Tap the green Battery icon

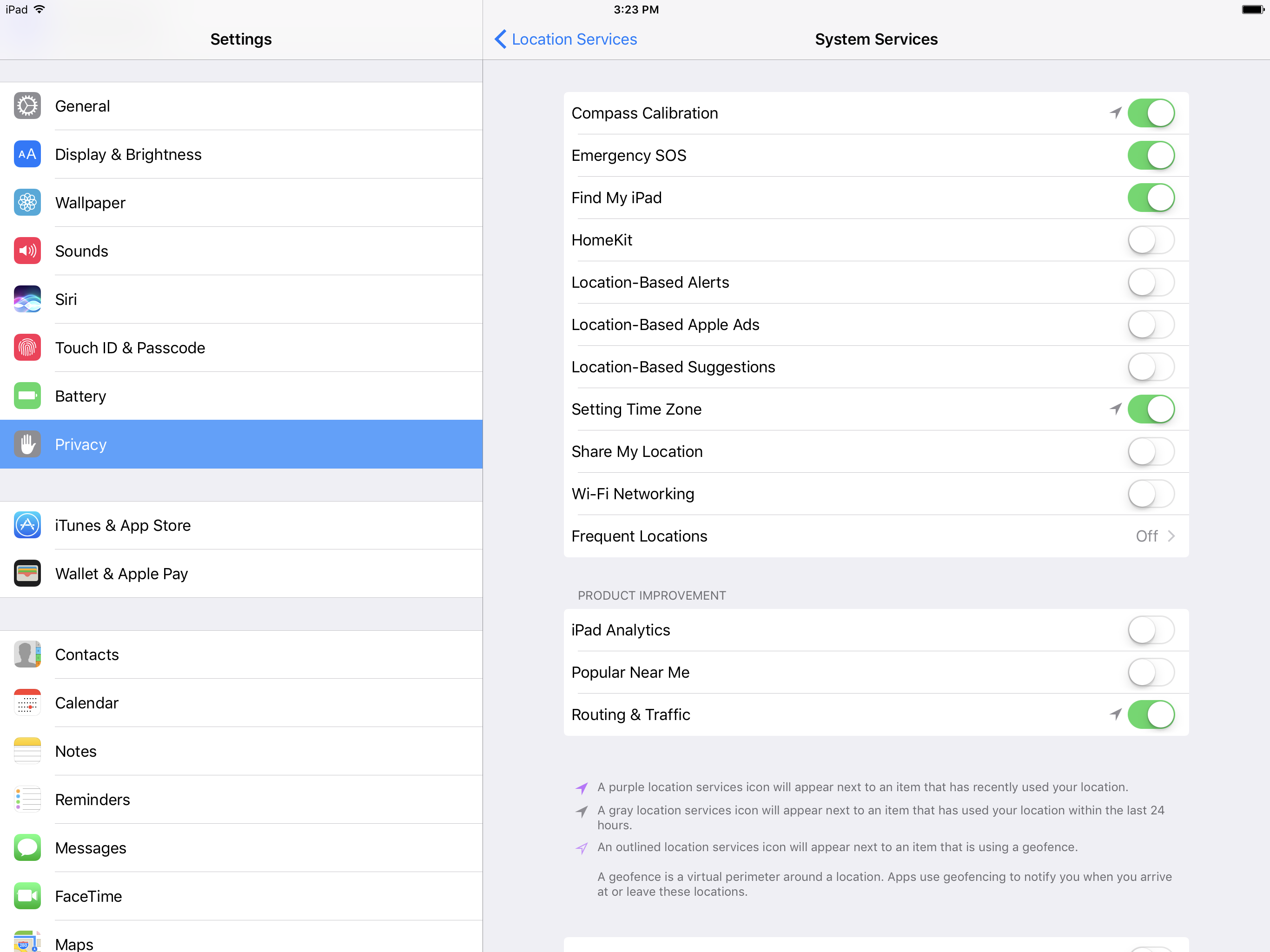point(27,396)
